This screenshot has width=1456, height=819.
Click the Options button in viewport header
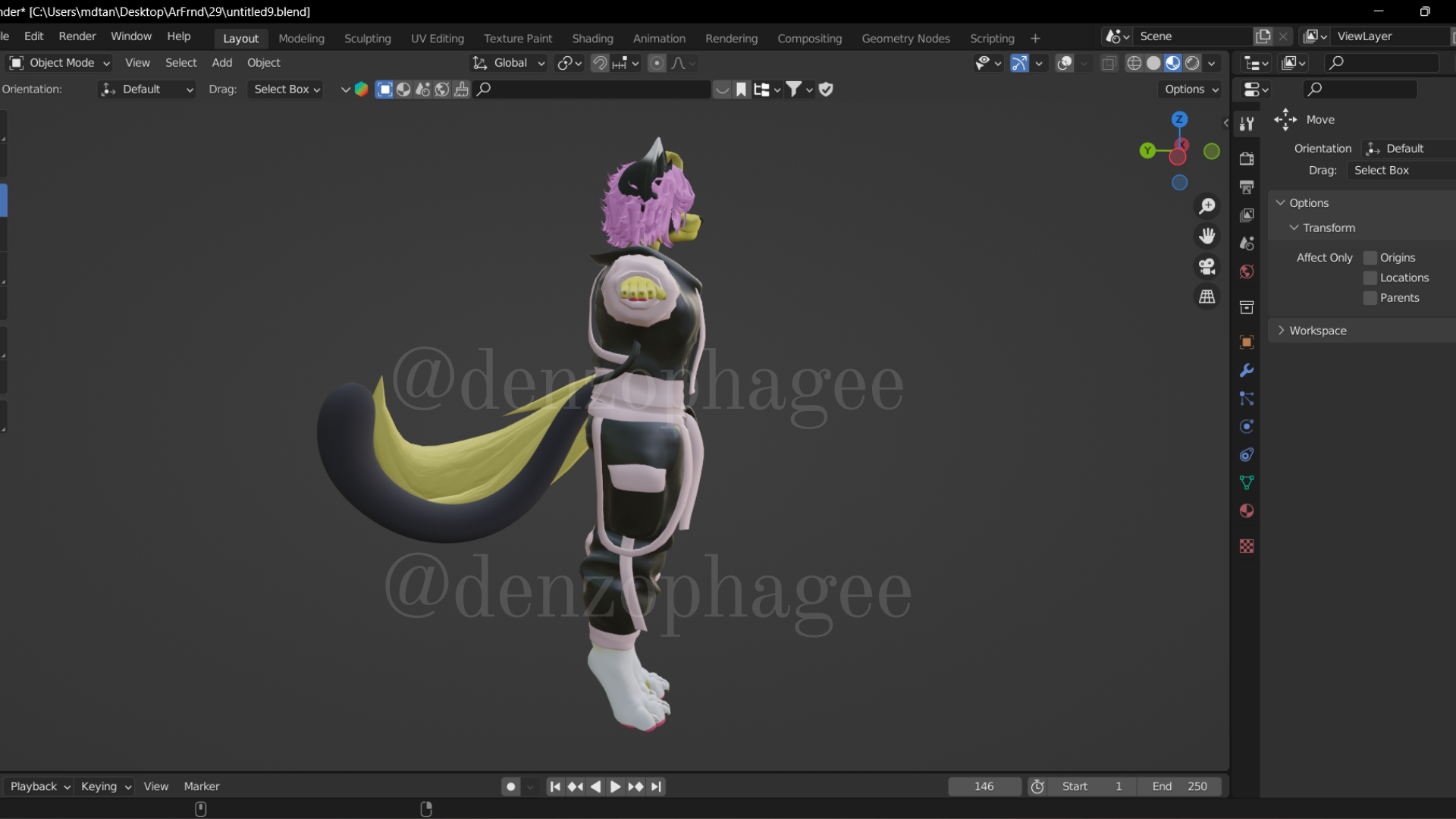tap(1191, 89)
